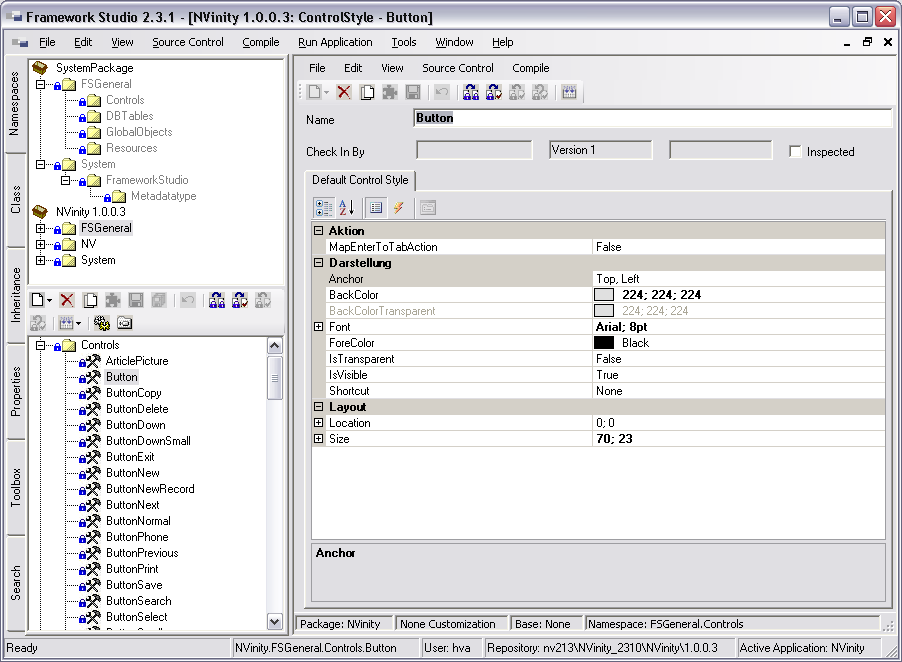Select ButtonNewRecord in the Controls list
Screen dimensions: 902x662
(150, 489)
